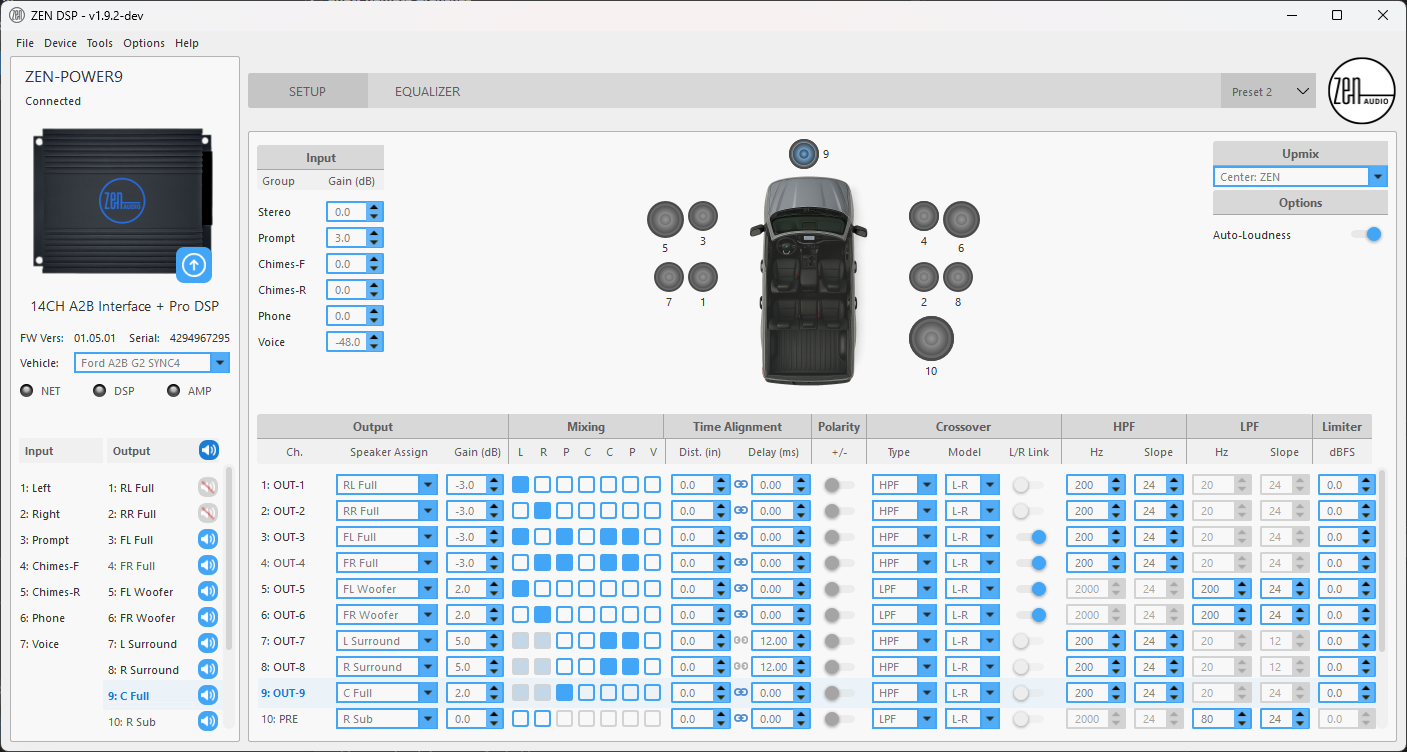Open OUT-1 crossover Type HPF dropdown
The height and width of the screenshot is (752, 1407).
[905, 485]
